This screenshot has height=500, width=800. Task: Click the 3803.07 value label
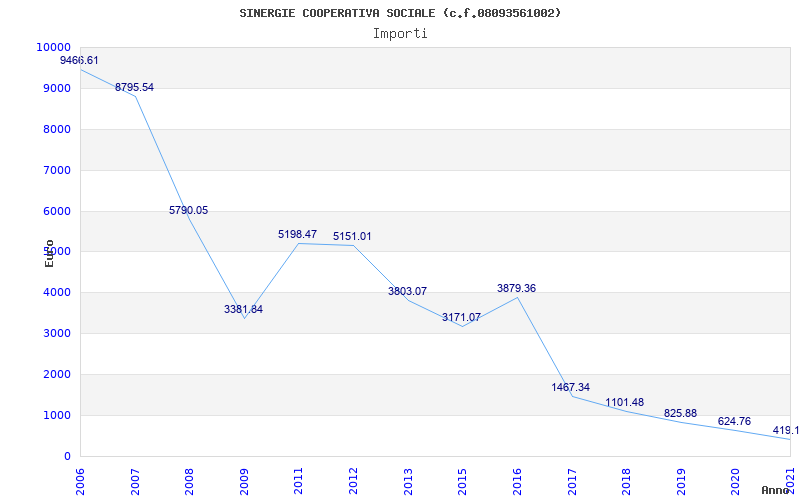pos(407,292)
